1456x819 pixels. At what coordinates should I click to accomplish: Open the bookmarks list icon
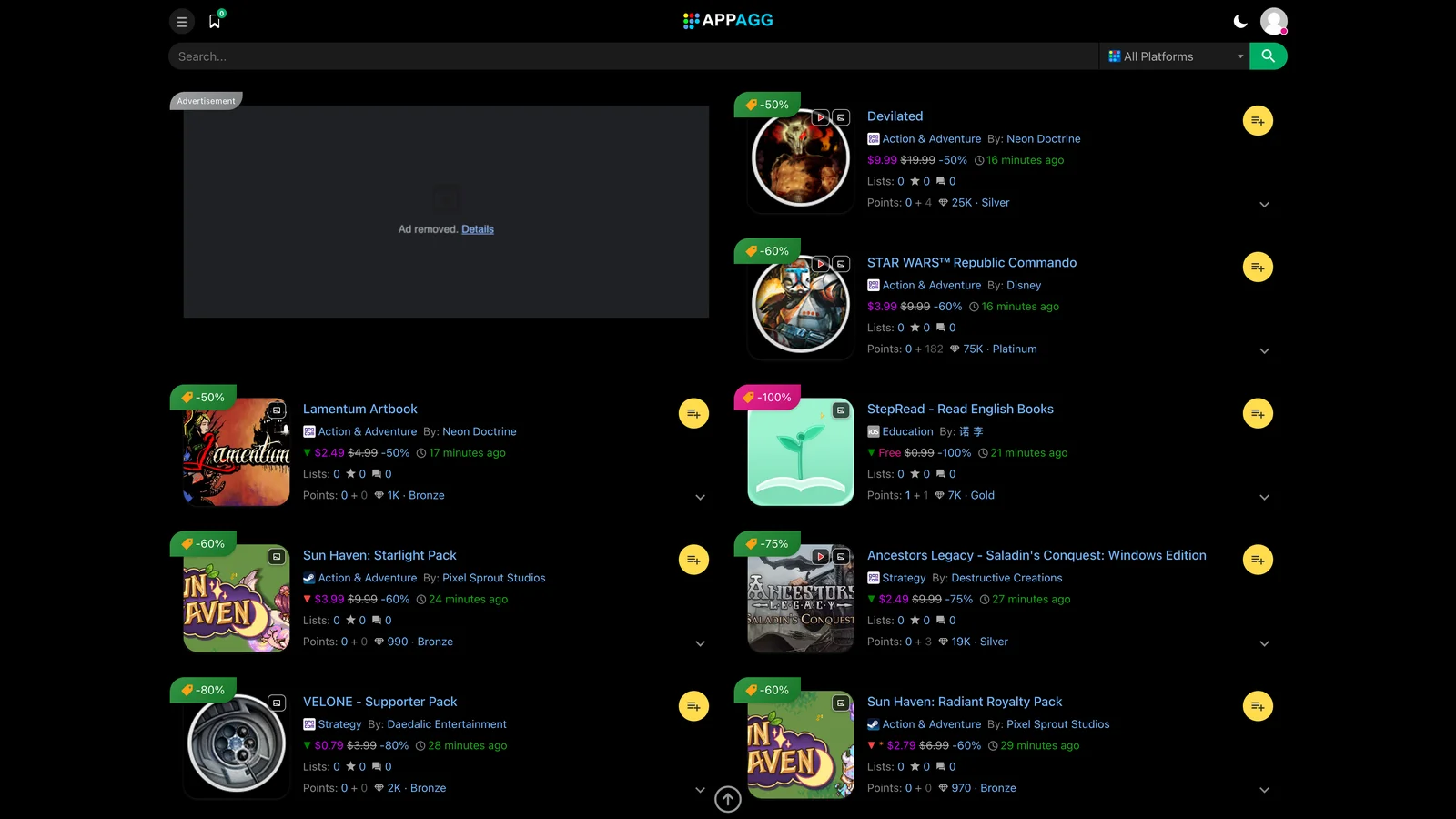click(x=215, y=20)
